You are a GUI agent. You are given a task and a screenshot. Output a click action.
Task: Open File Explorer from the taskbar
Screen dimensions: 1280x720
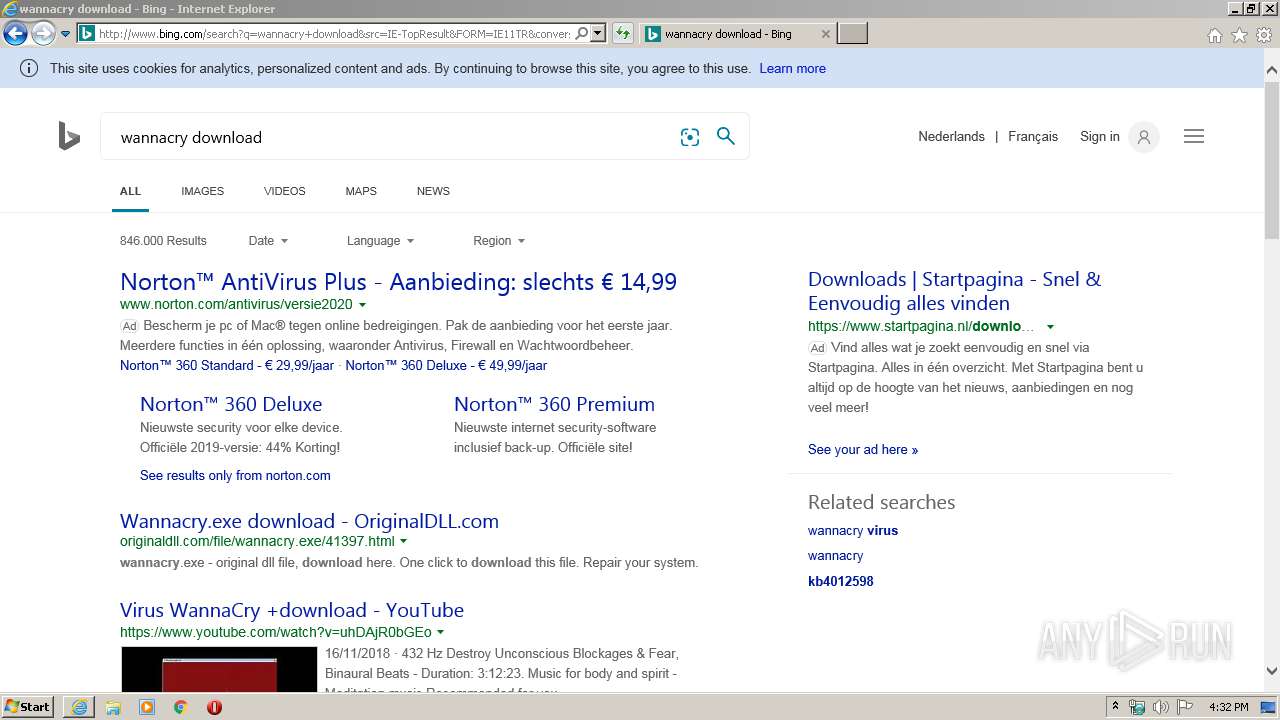pyautogui.click(x=113, y=707)
